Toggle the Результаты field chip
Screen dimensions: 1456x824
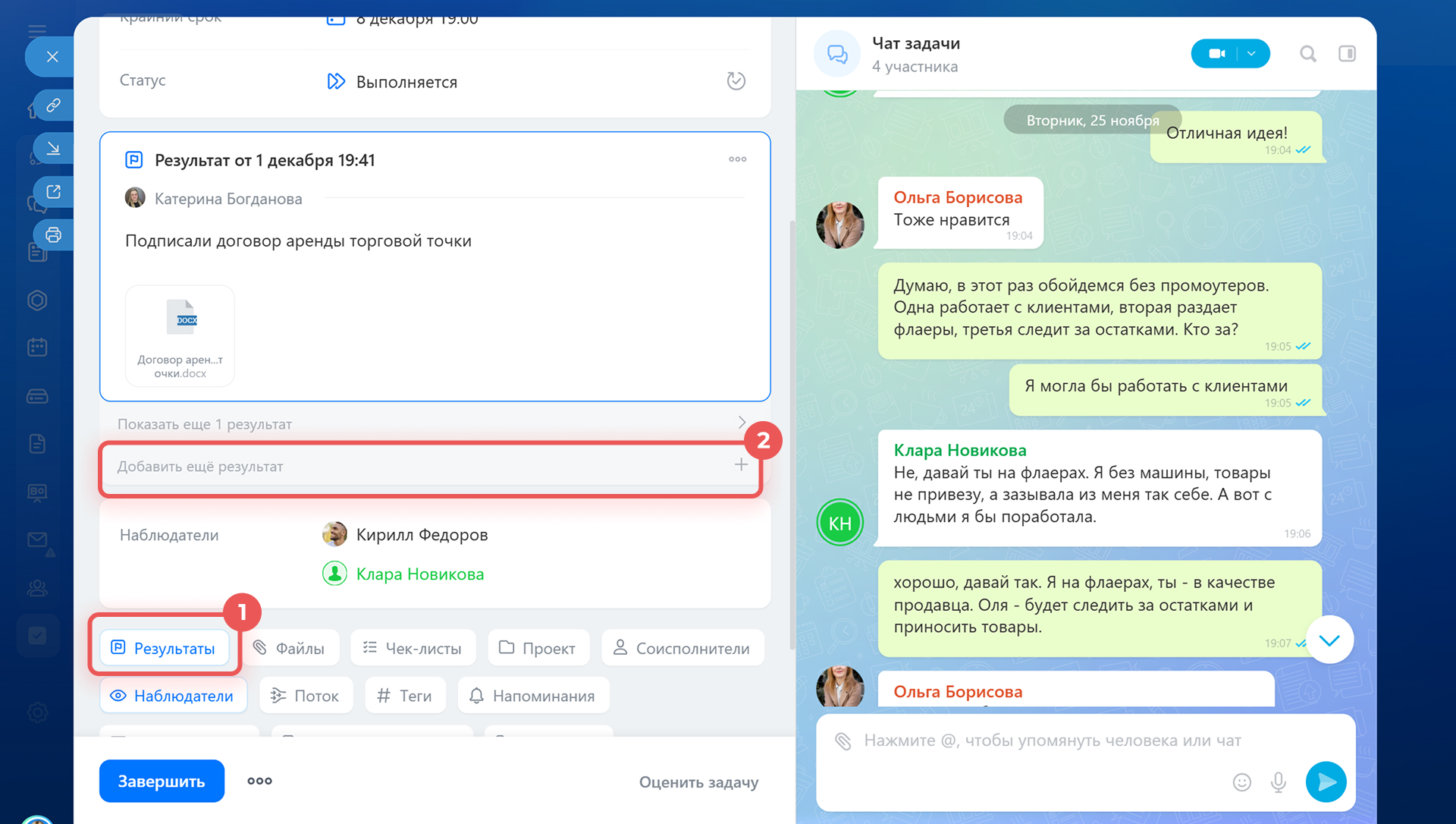point(165,648)
